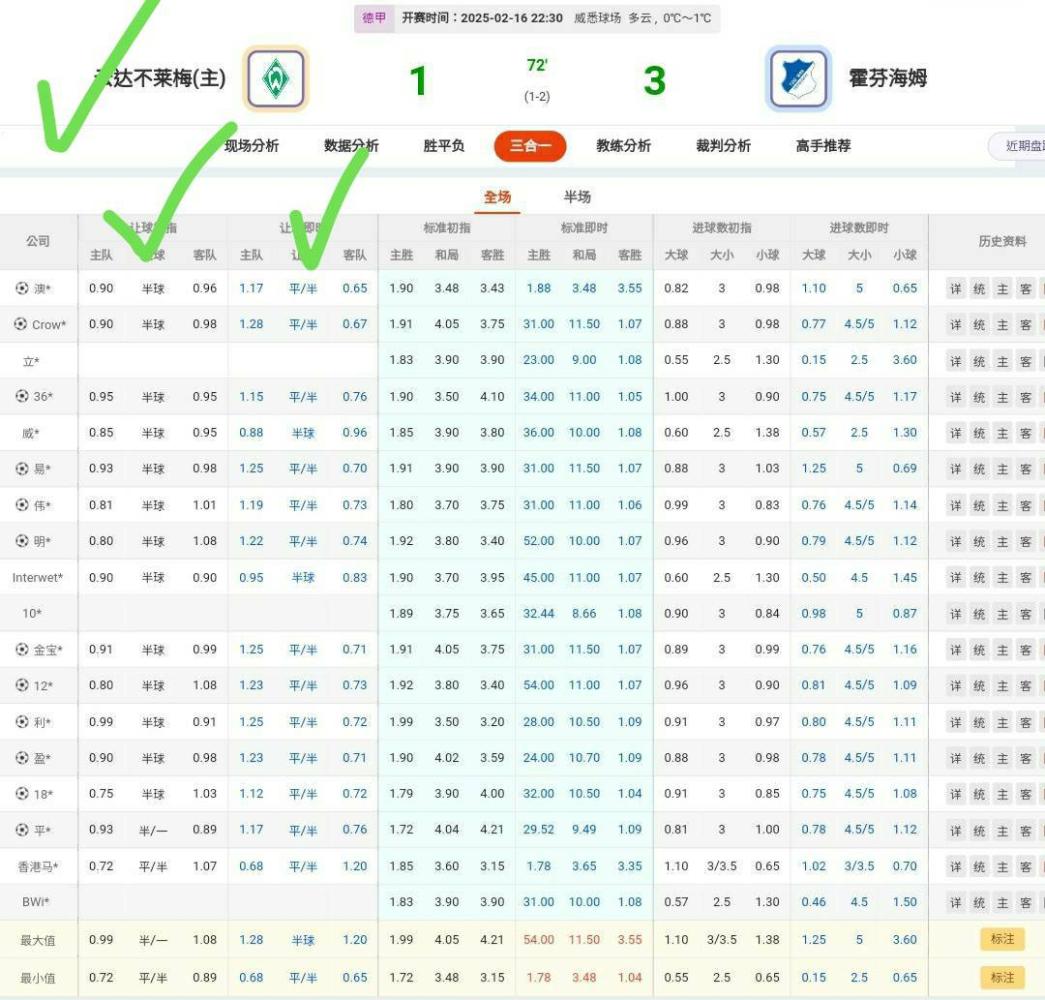Click home team name 达不莱梅(主)

coord(160,78)
